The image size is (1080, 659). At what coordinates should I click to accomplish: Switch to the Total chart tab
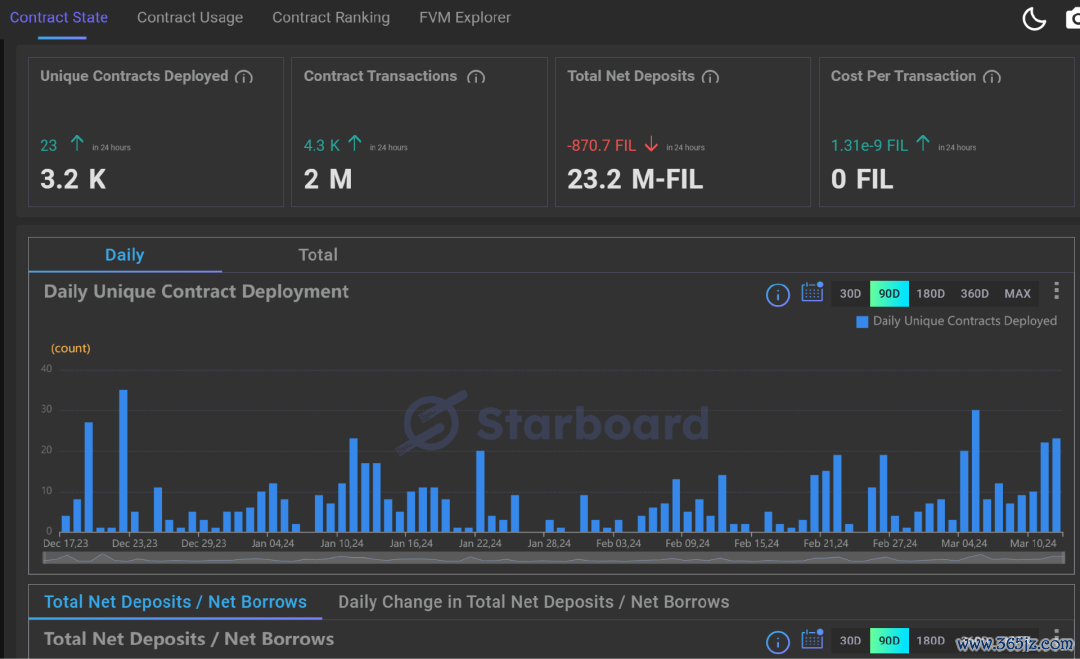[x=318, y=255]
